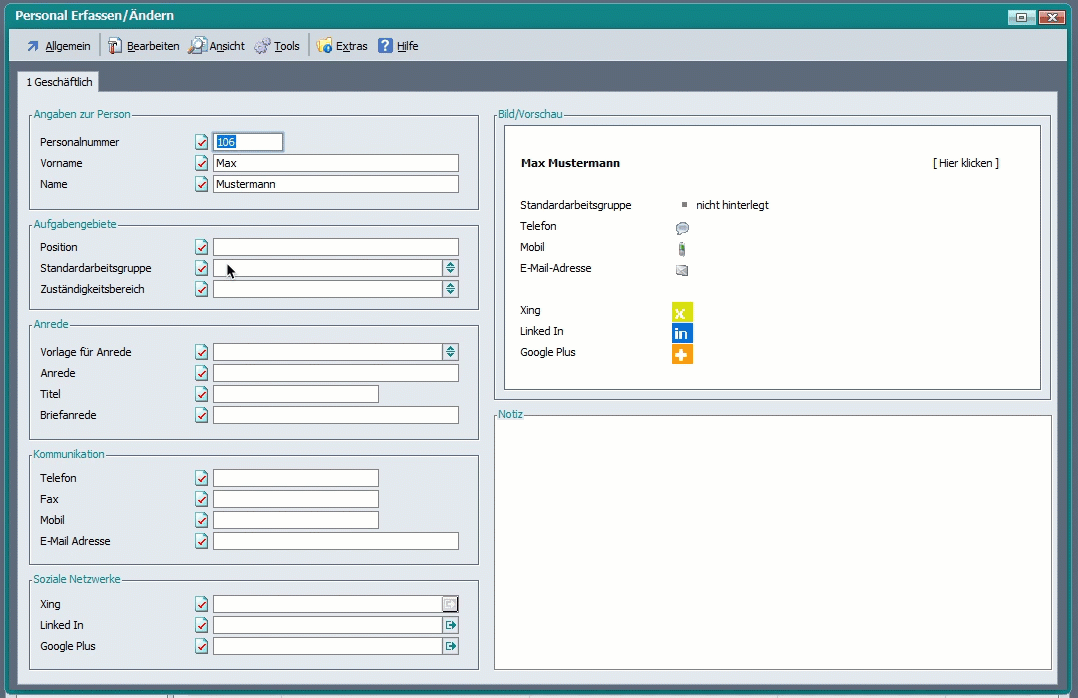Click the Mobil phone icon in preview
1078x698 pixels.
(x=682, y=249)
